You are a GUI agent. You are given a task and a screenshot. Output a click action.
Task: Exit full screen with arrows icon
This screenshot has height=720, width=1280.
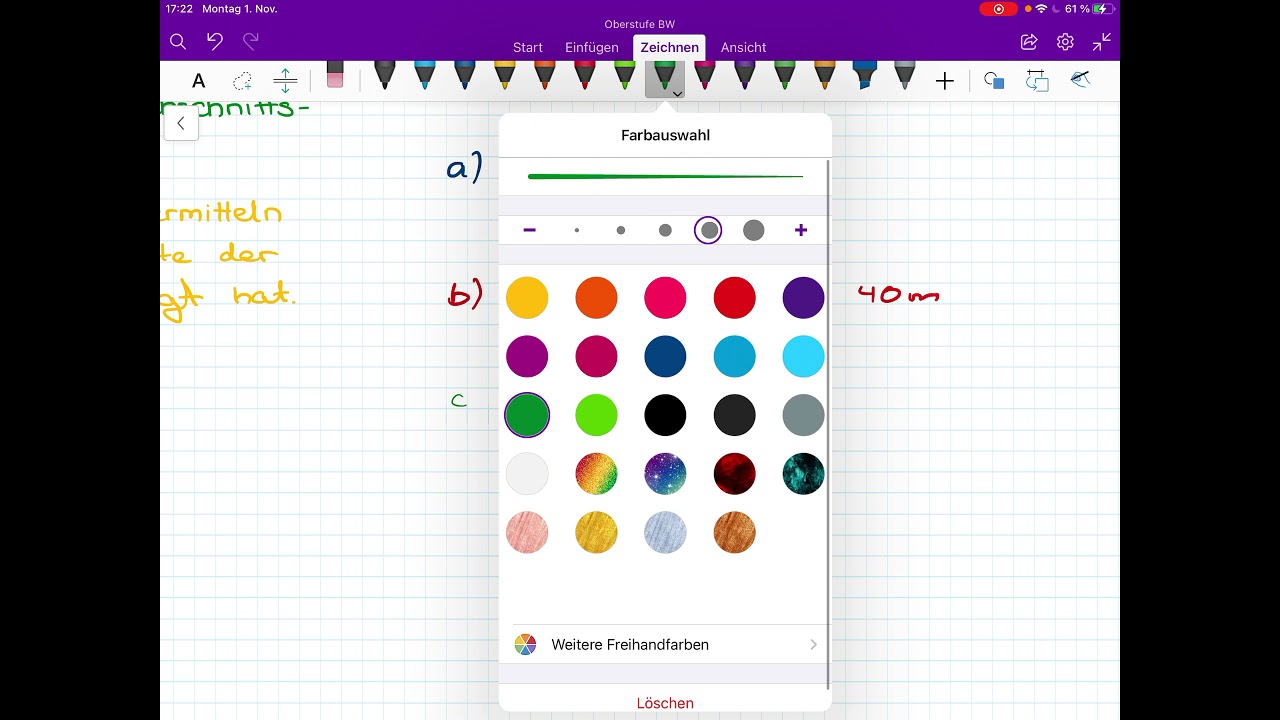pyautogui.click(x=1101, y=42)
